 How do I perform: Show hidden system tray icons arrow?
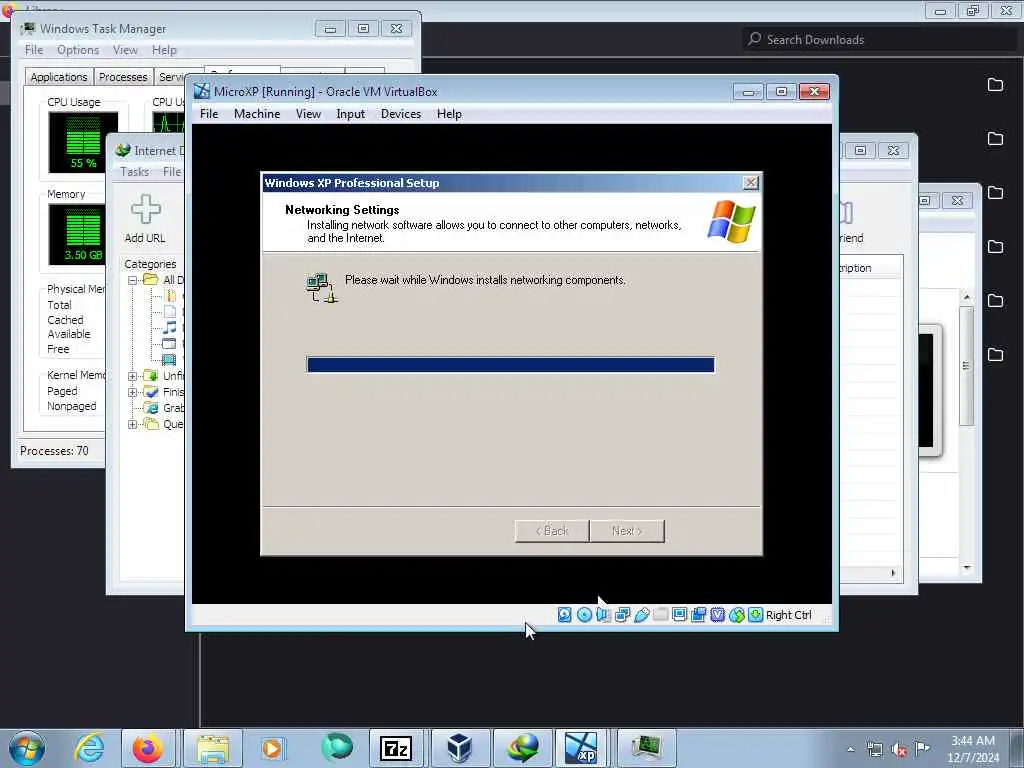(850, 750)
